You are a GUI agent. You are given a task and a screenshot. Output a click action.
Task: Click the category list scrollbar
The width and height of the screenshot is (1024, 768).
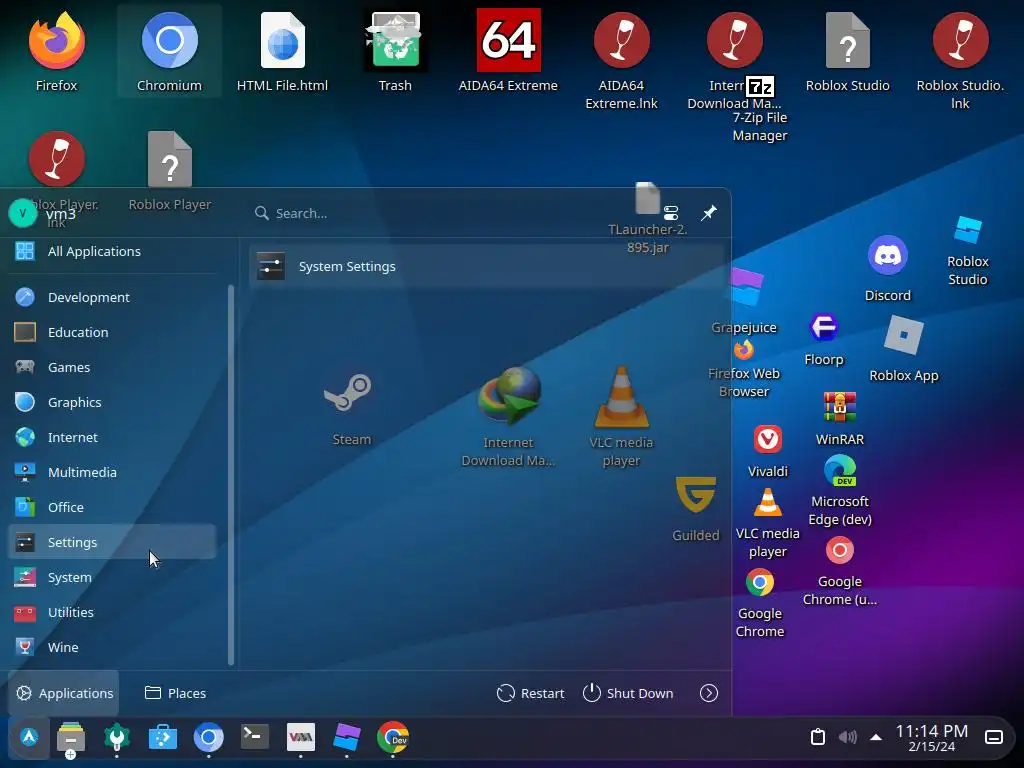point(231,475)
